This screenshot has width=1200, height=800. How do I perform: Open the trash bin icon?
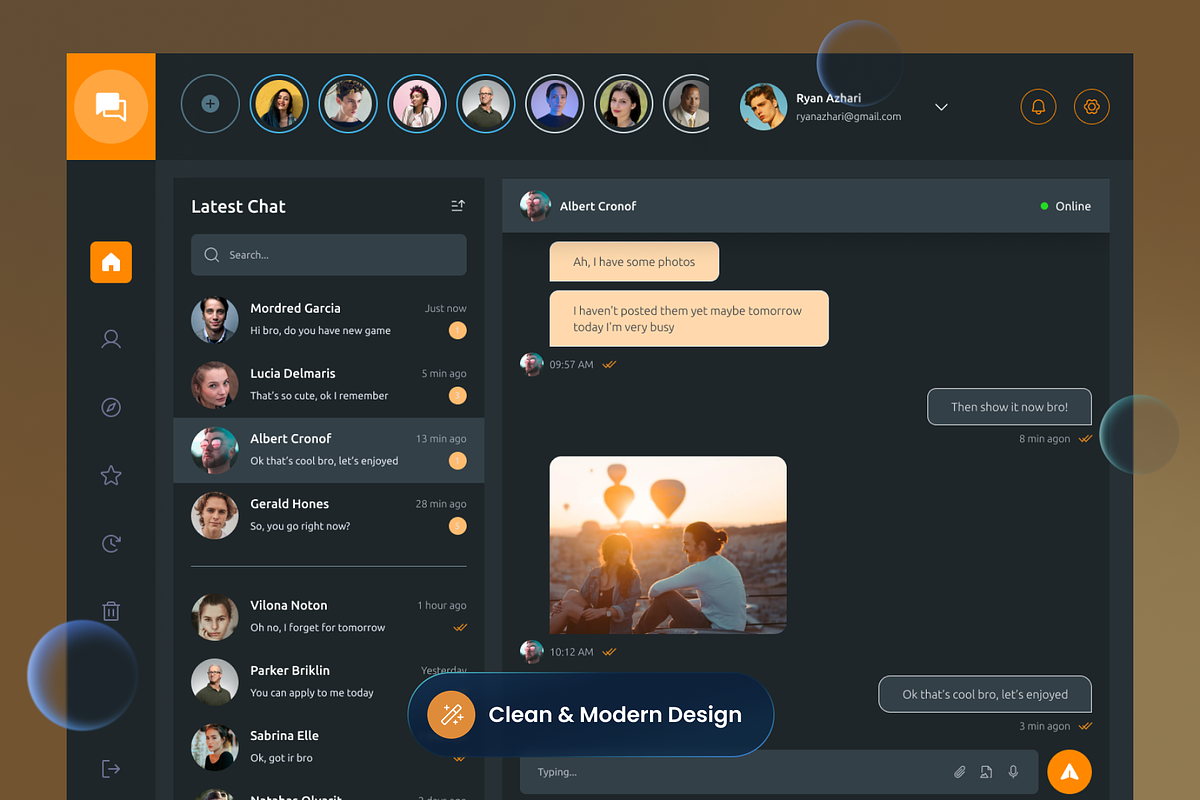point(111,611)
